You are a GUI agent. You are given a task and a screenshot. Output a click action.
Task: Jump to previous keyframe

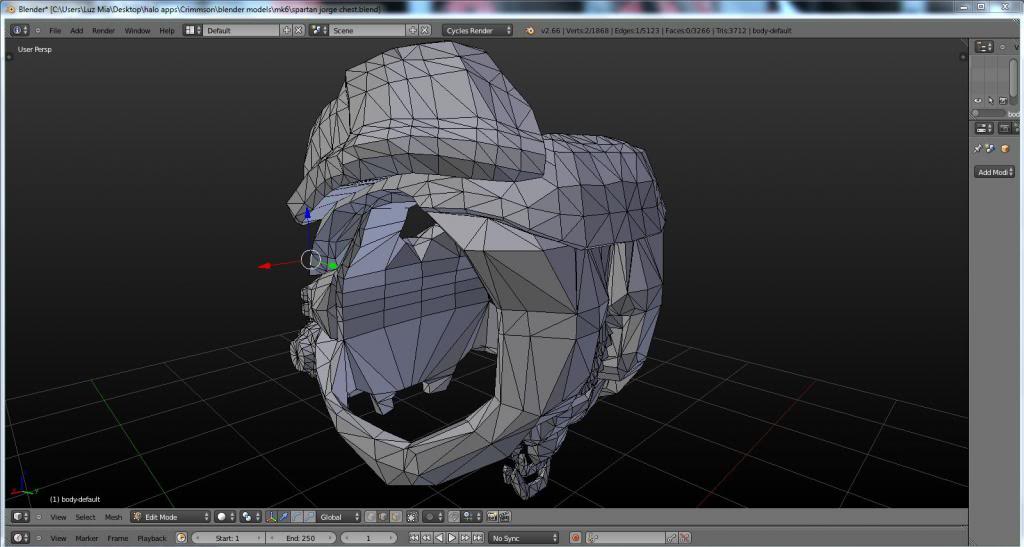[426, 539]
